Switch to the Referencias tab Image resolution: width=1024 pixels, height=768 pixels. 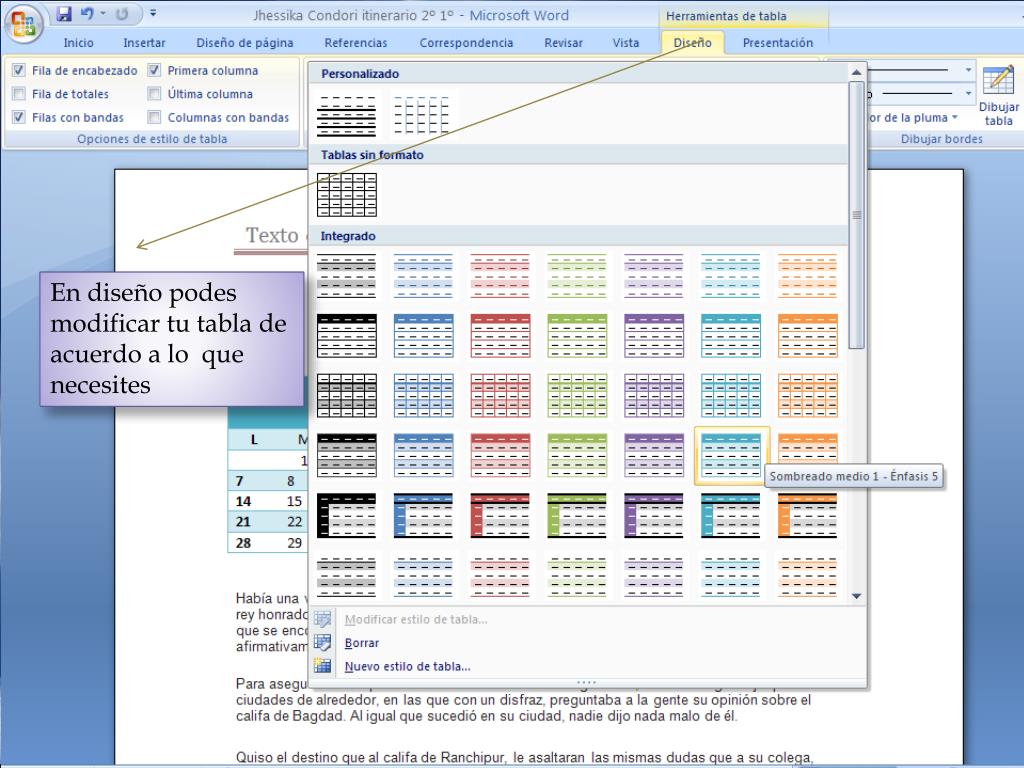click(356, 42)
